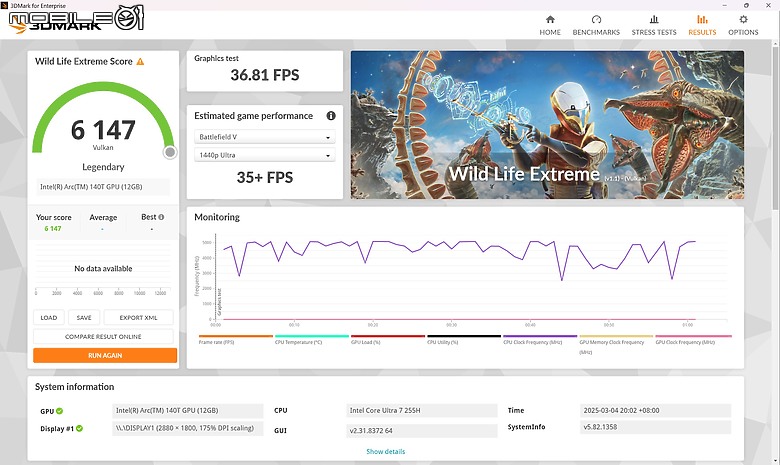Toggle CPU Utility (%) legend series
780x465 pixels.
(x=464, y=340)
